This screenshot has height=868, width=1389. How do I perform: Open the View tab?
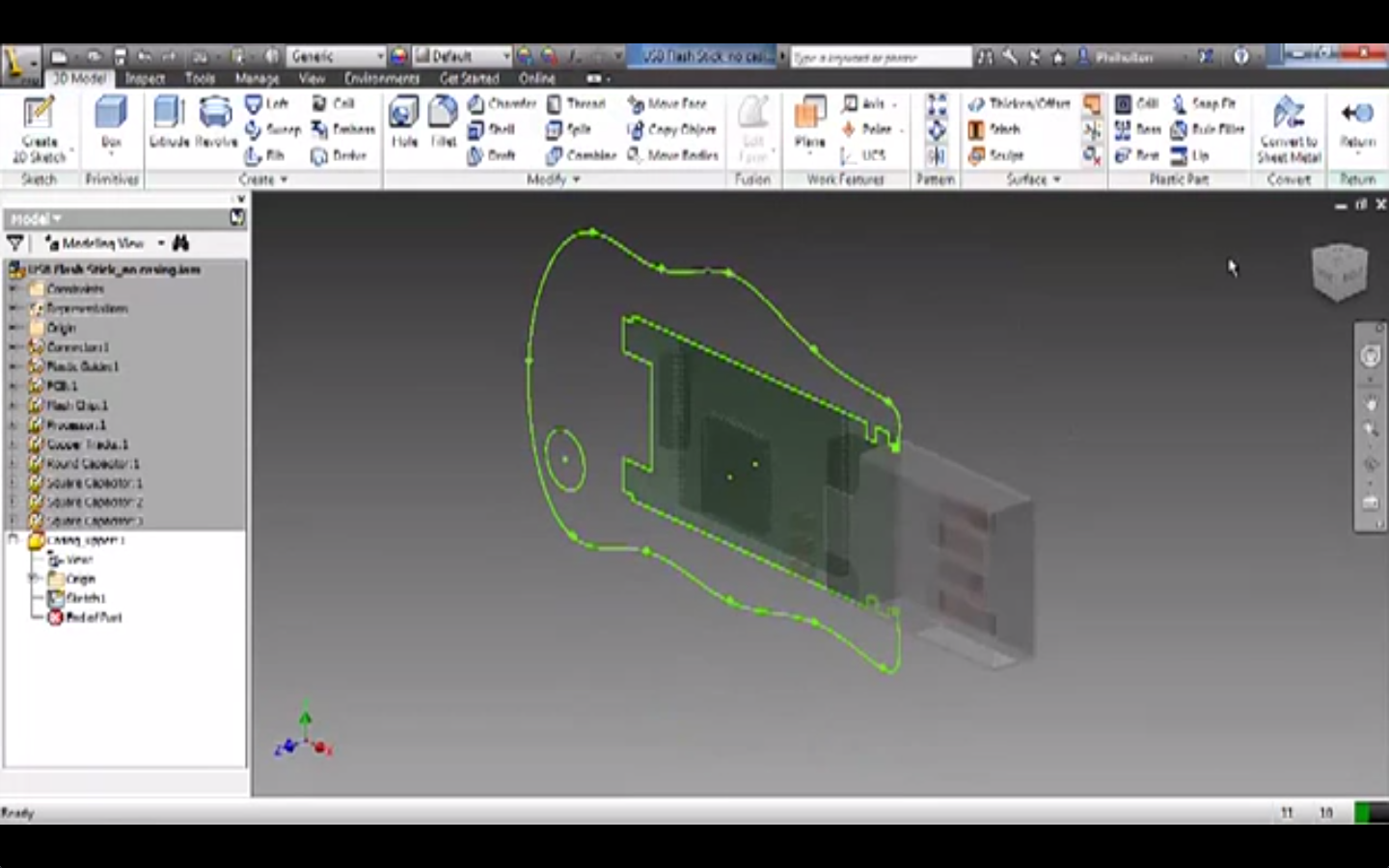[312, 78]
